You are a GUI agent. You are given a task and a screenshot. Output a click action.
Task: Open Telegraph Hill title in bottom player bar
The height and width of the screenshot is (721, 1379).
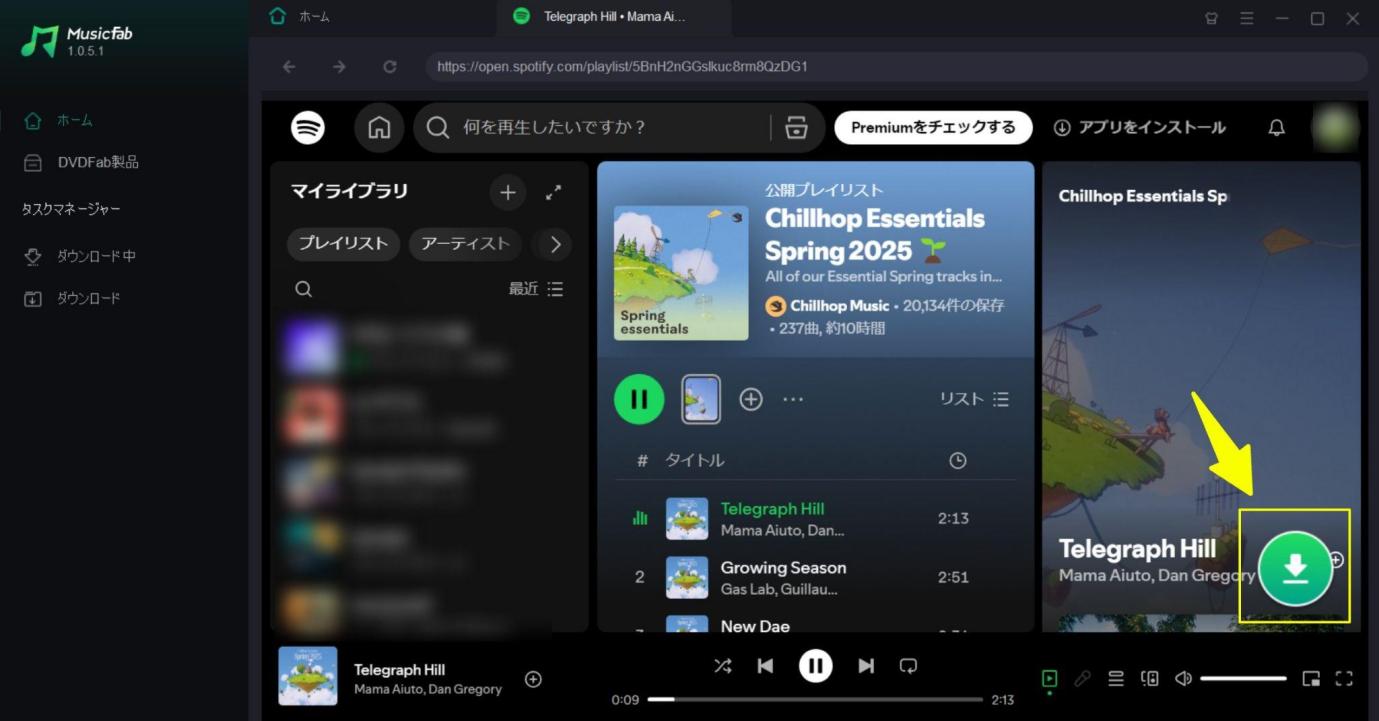coord(399,670)
